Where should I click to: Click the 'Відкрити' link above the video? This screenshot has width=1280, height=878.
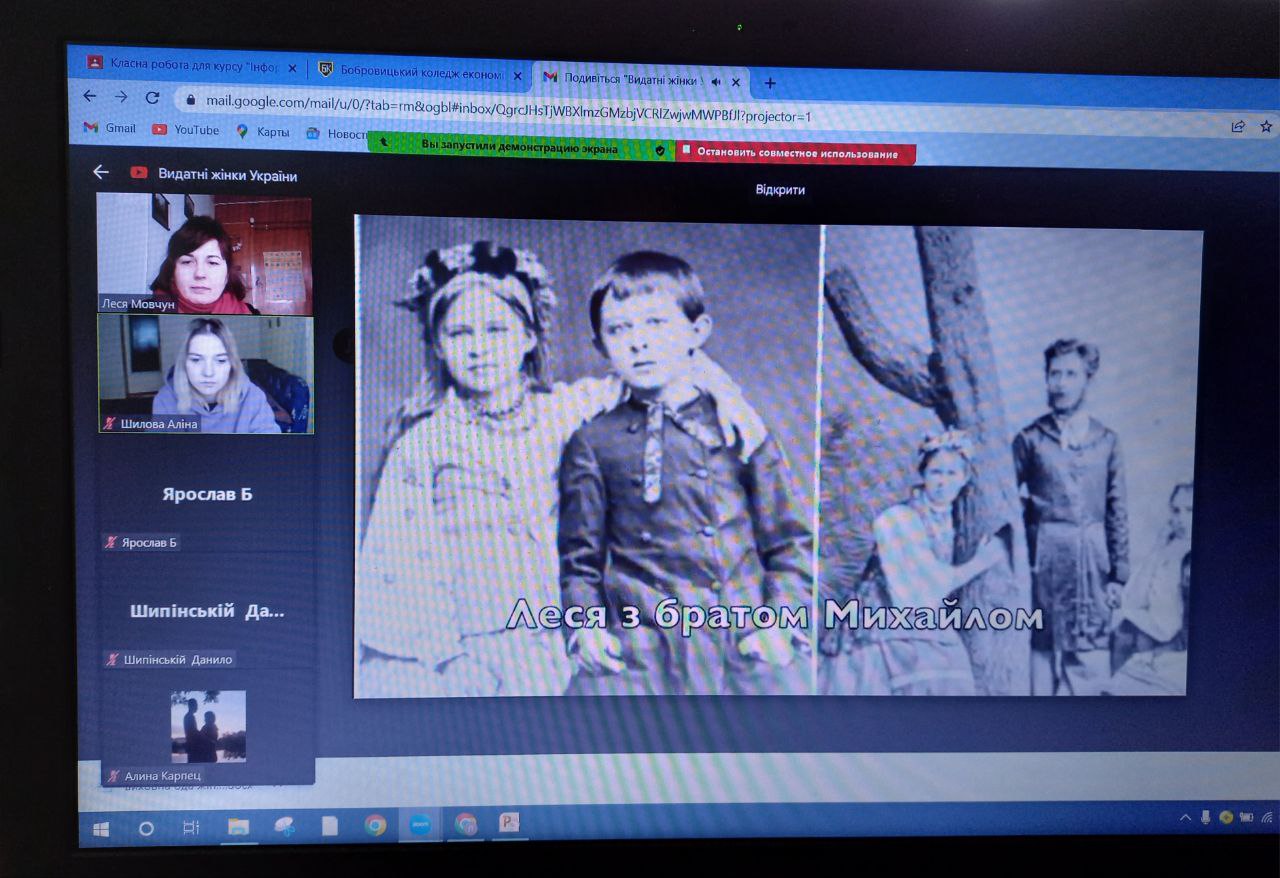(780, 189)
